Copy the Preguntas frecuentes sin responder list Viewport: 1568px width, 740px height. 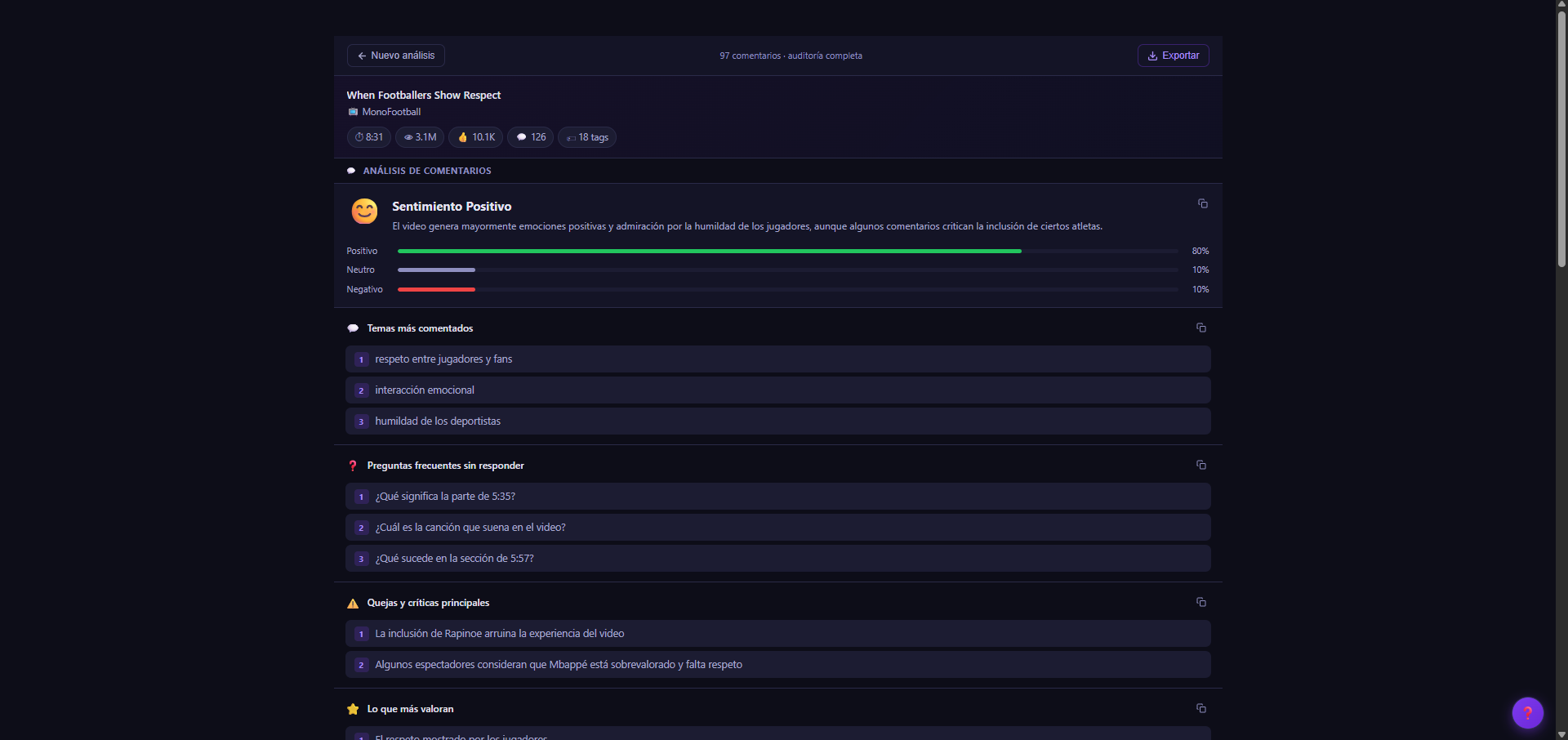point(1201,465)
